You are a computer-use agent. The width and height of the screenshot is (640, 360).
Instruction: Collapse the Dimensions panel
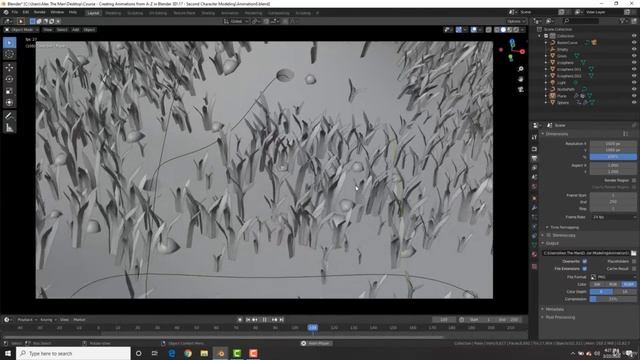[557, 134]
